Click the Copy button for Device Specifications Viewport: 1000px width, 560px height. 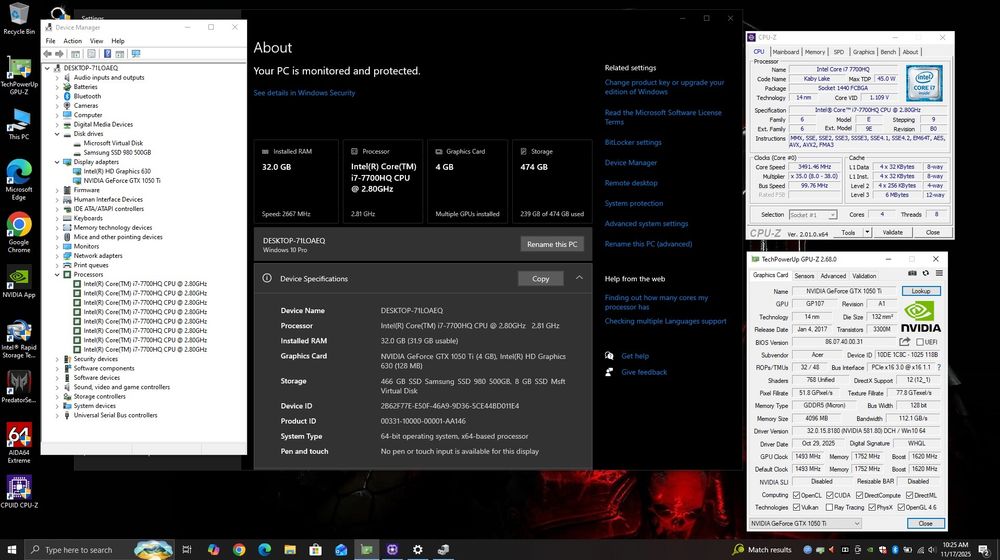pyautogui.click(x=540, y=279)
